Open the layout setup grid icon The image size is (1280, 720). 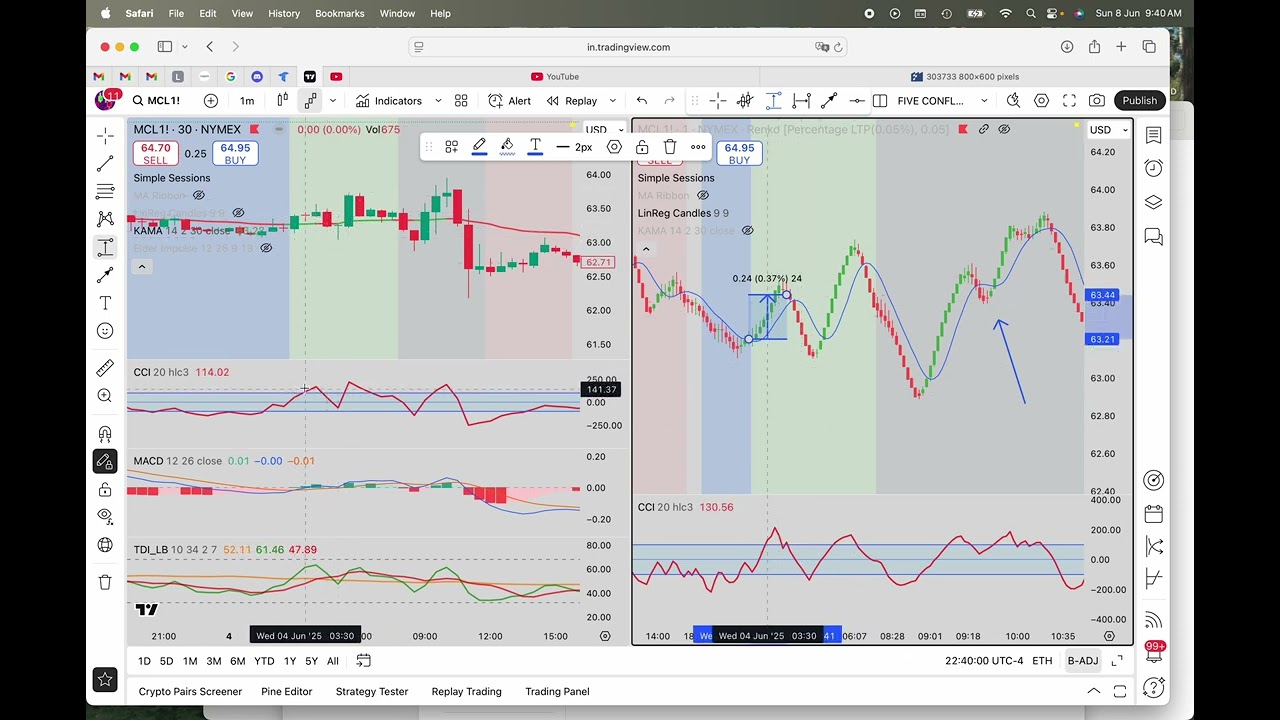pos(880,101)
